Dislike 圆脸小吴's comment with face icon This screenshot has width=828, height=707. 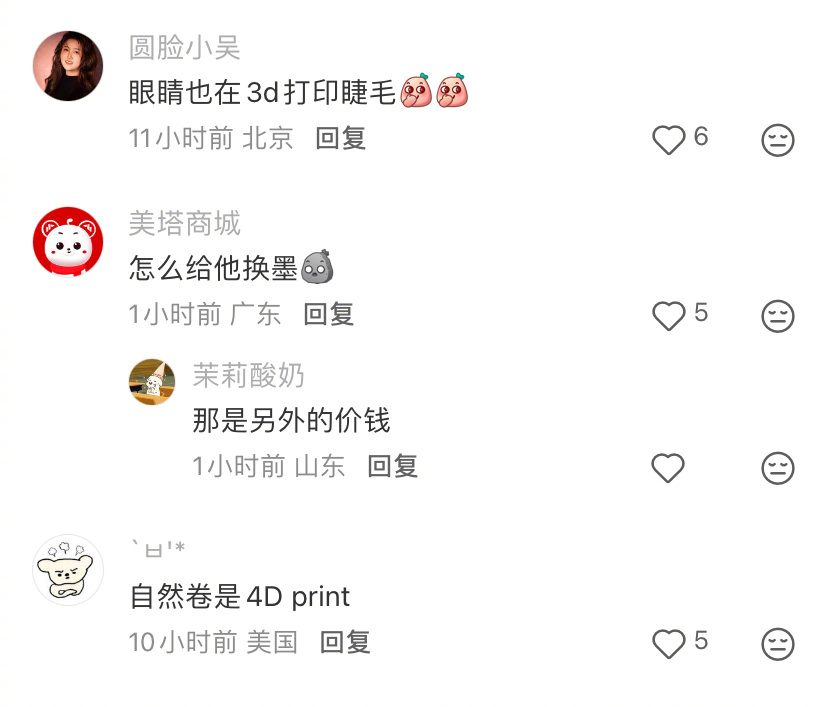pyautogui.click(x=777, y=140)
